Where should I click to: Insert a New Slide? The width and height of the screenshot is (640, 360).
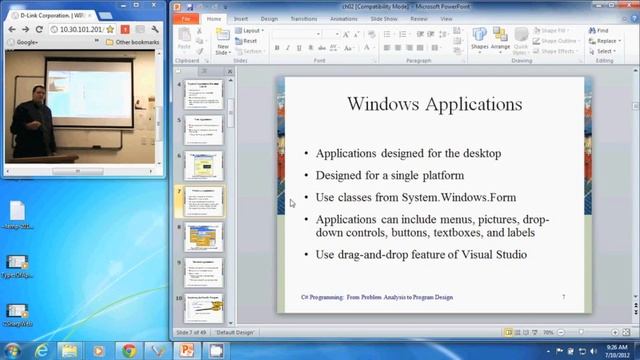coord(223,41)
